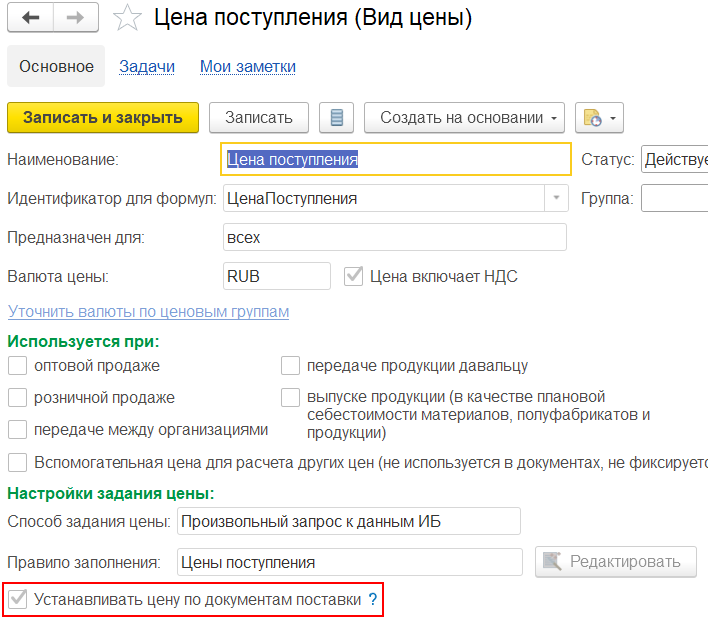Enable the 'оптовой продаже' checkbox
The width and height of the screenshot is (708, 627).
[17, 366]
